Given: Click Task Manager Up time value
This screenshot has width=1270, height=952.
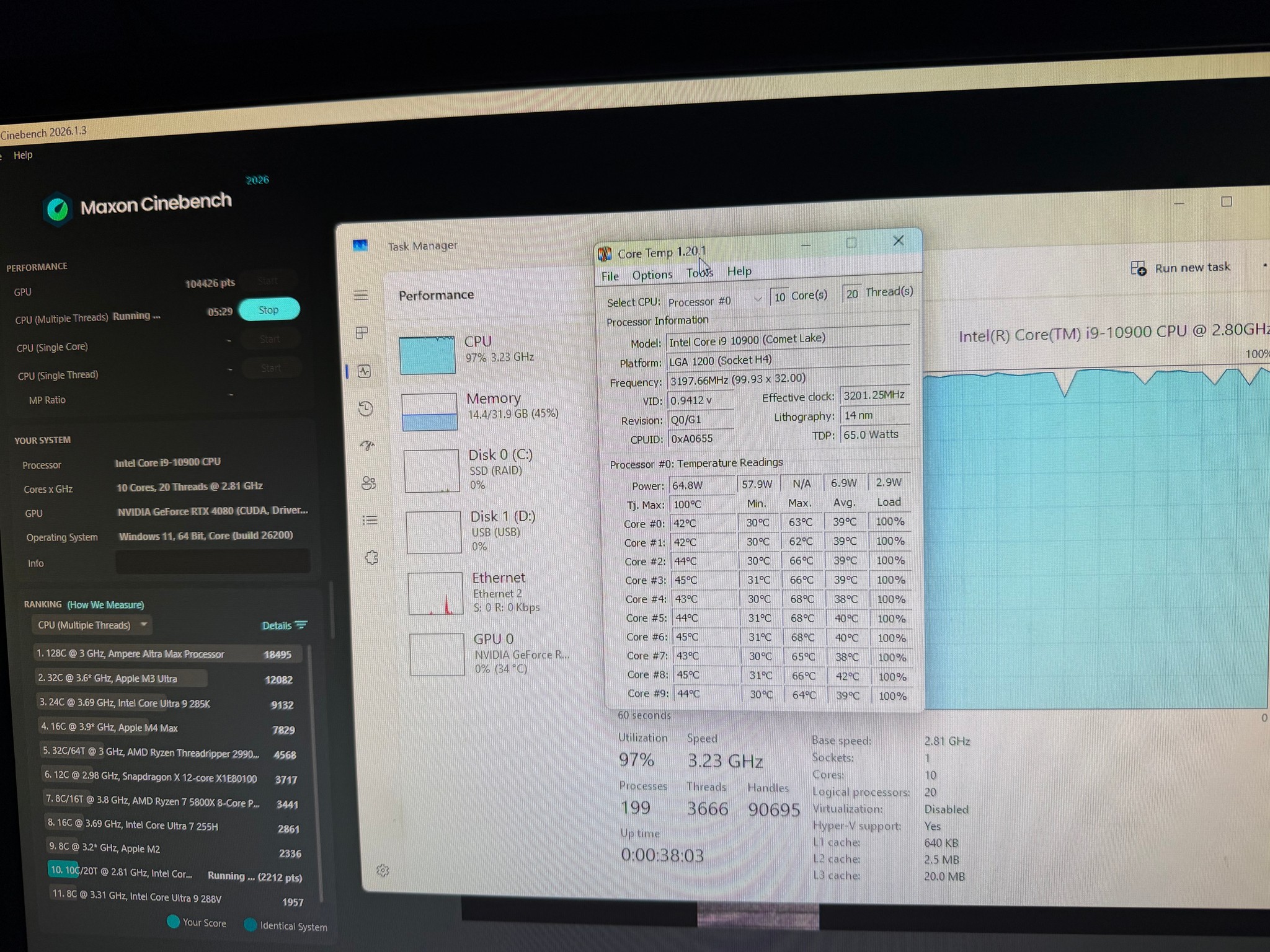Looking at the screenshot, I should [662, 856].
